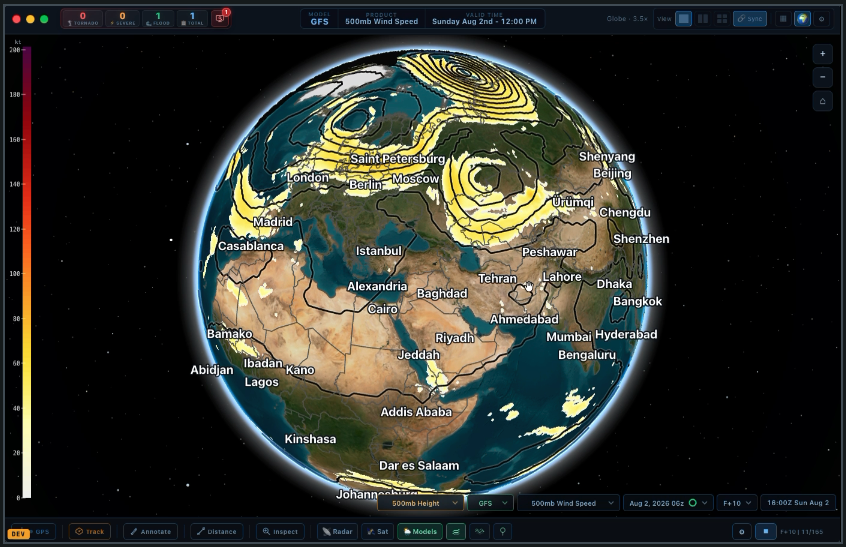Activate the Track tool

point(90,531)
